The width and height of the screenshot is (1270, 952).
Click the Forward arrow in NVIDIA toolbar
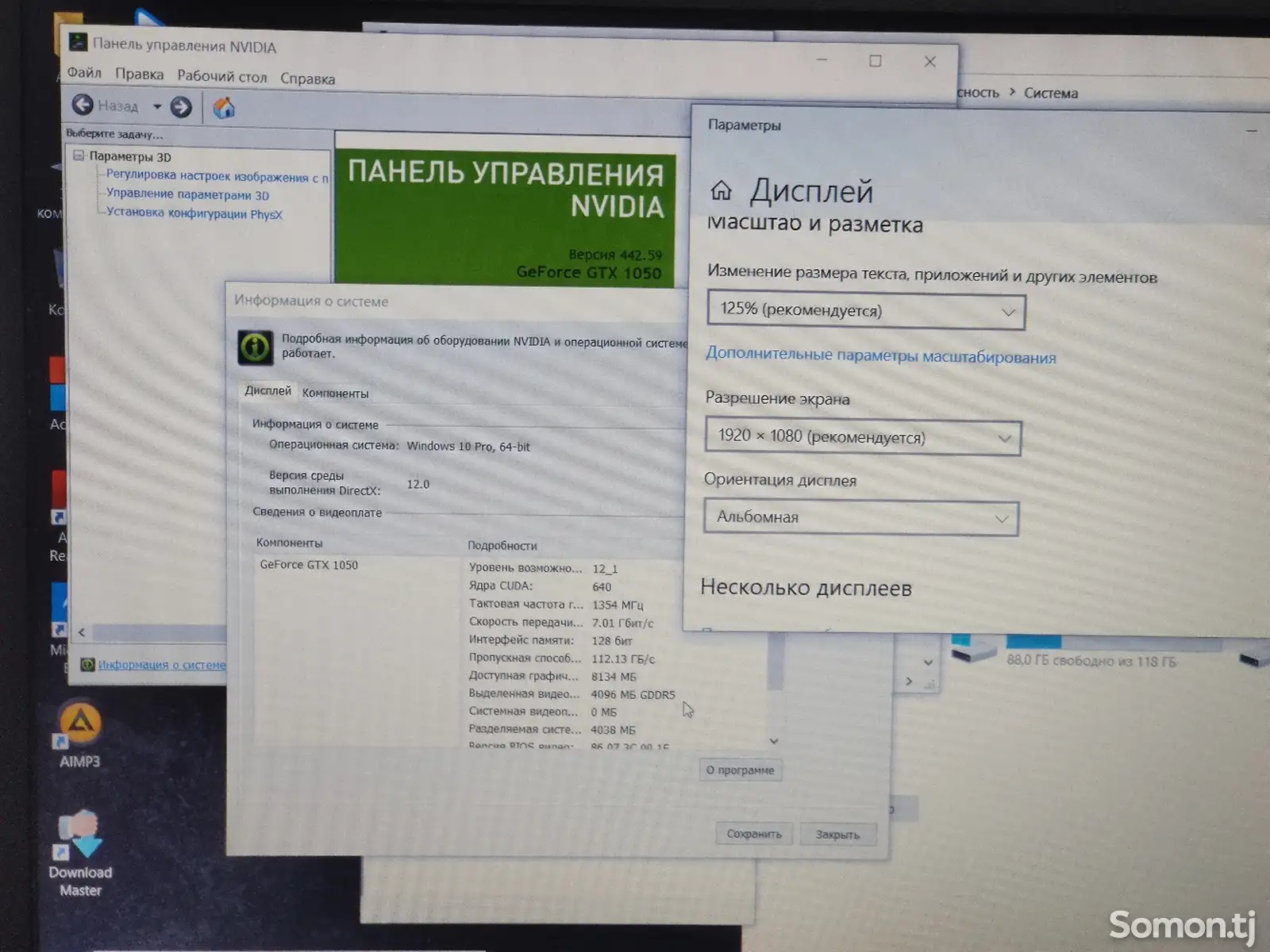(x=181, y=107)
